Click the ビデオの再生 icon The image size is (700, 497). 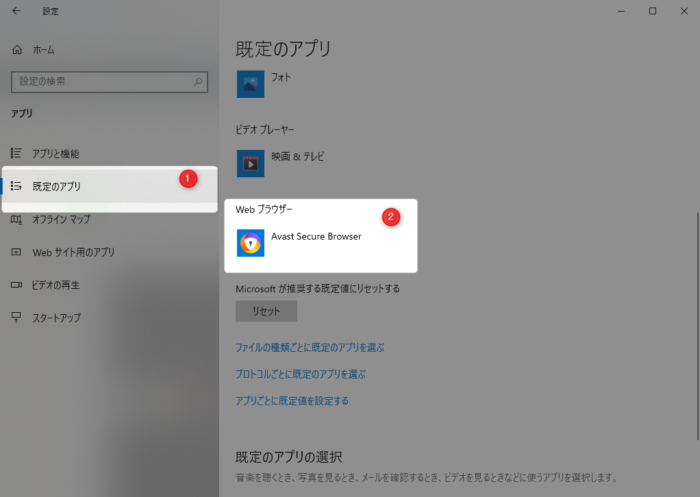[16, 285]
